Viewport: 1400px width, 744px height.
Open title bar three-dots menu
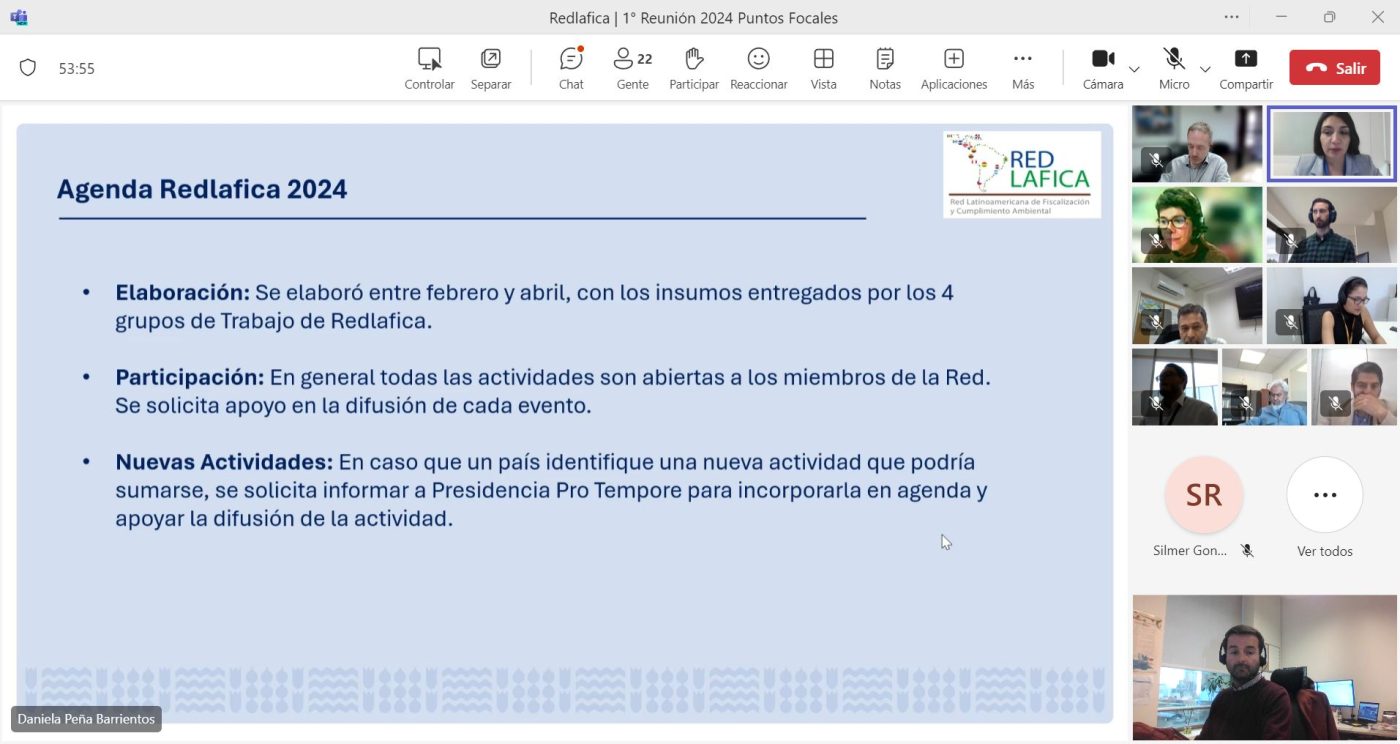click(1231, 17)
